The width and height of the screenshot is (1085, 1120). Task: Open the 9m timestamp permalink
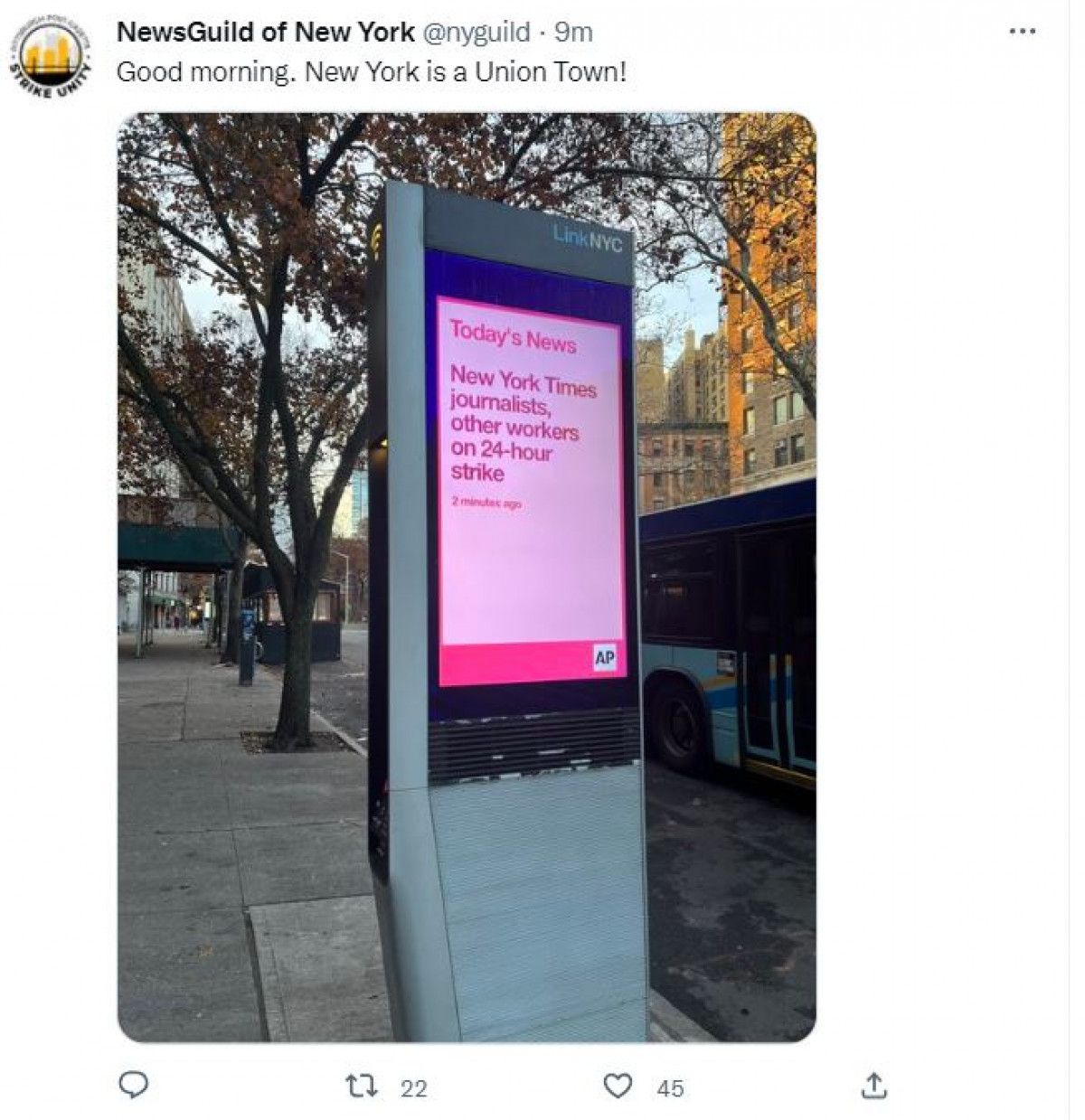pos(573,33)
